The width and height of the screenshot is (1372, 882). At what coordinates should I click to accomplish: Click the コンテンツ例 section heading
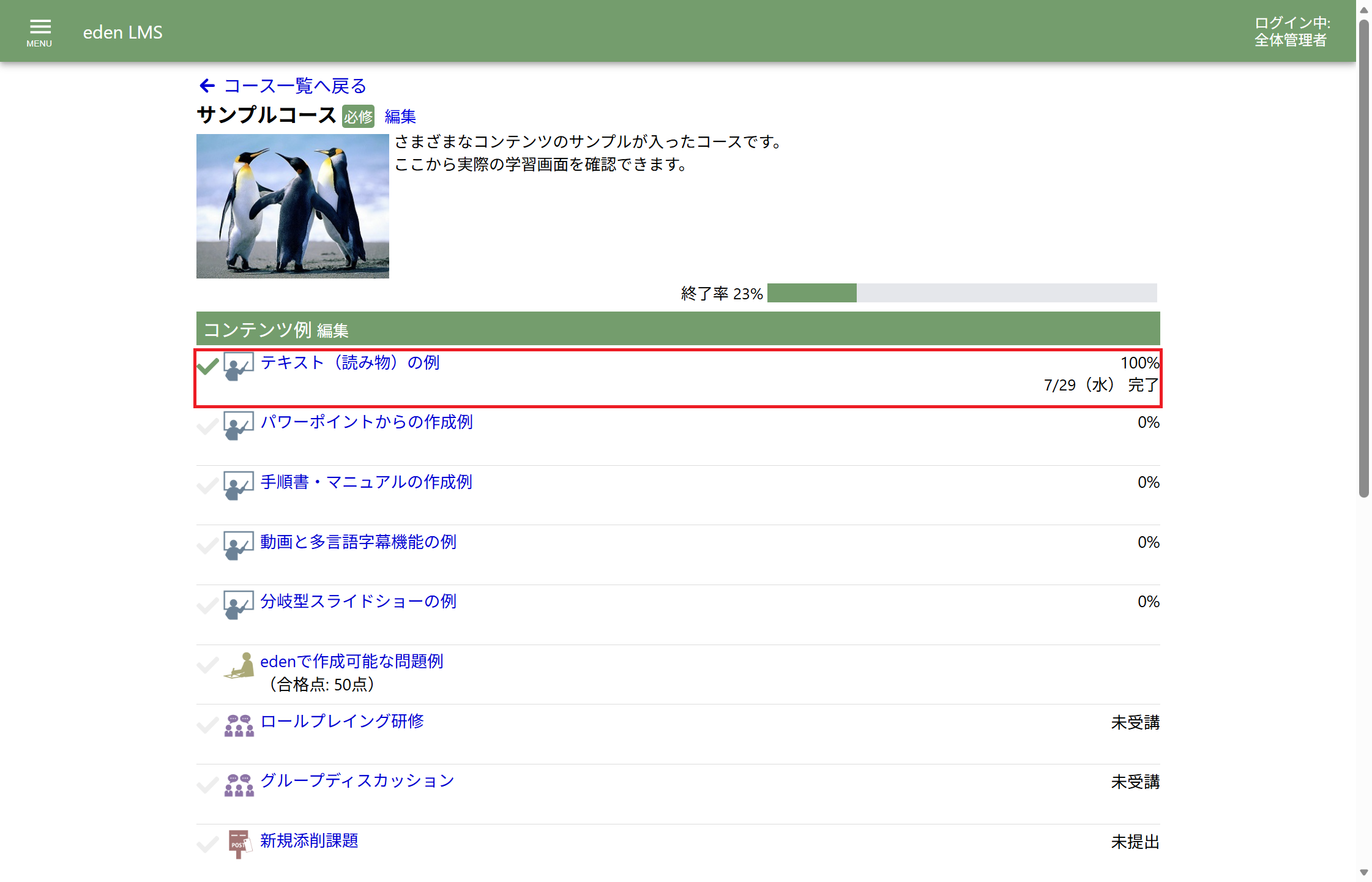258,330
